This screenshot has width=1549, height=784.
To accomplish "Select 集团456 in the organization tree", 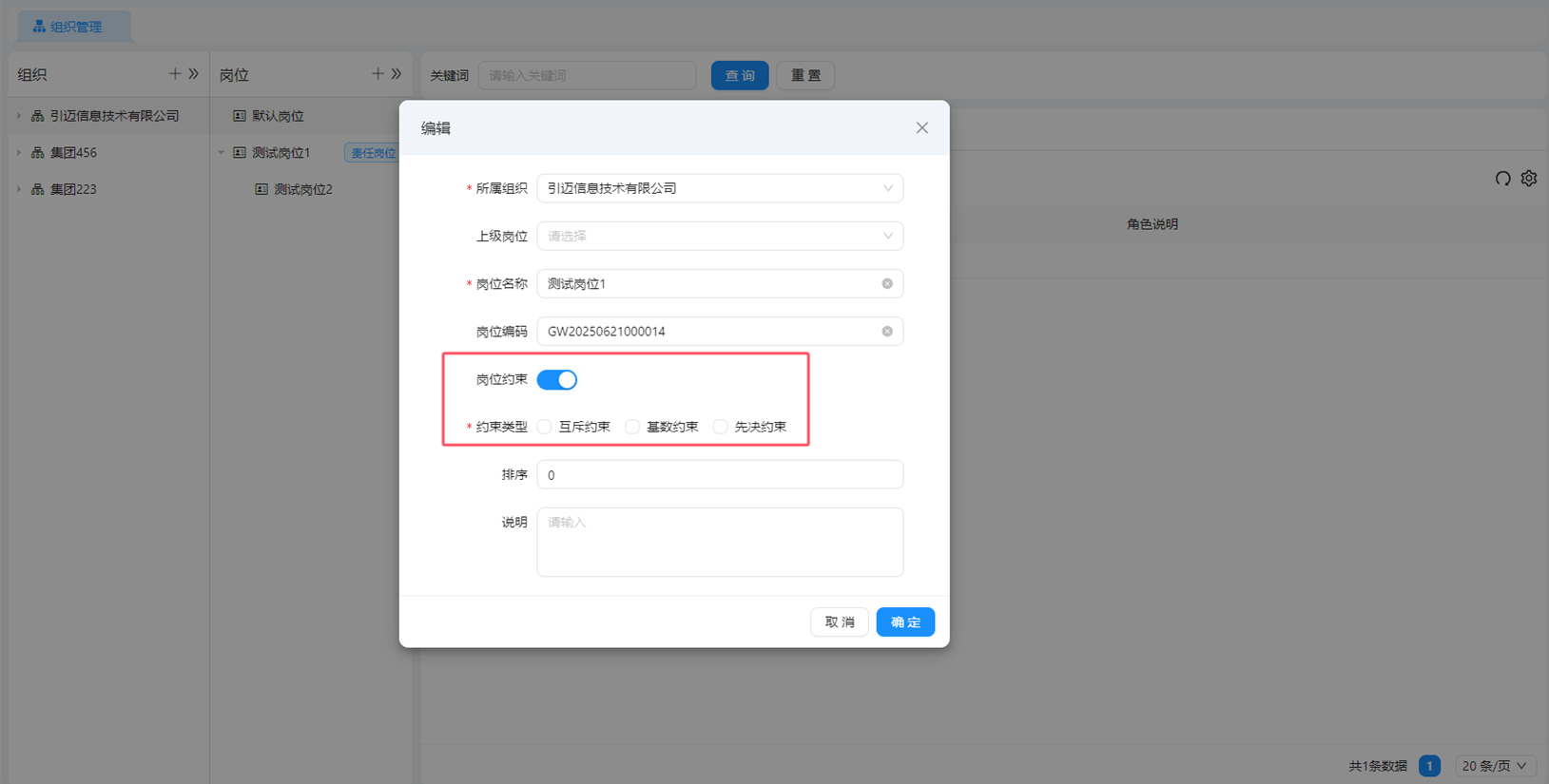I will 73,153.
